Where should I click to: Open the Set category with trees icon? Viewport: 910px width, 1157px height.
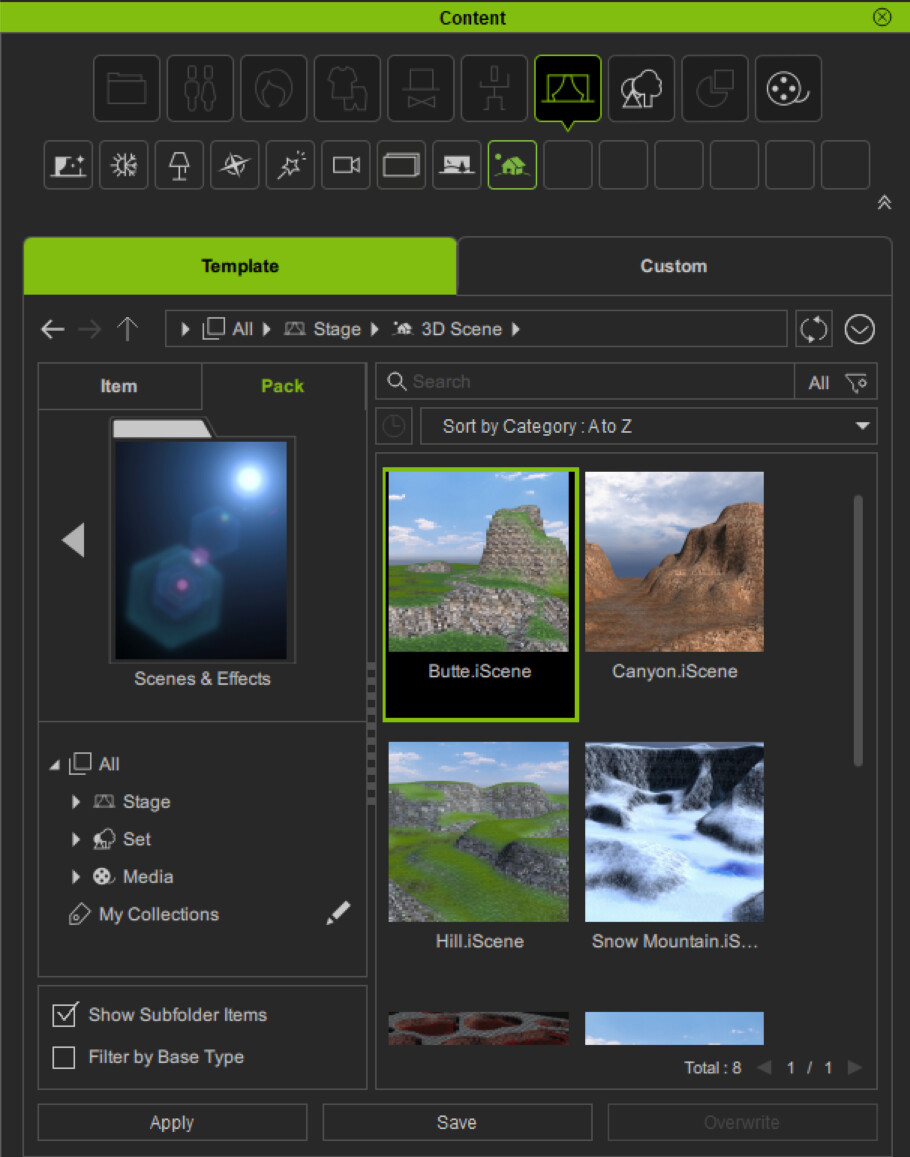coord(641,89)
